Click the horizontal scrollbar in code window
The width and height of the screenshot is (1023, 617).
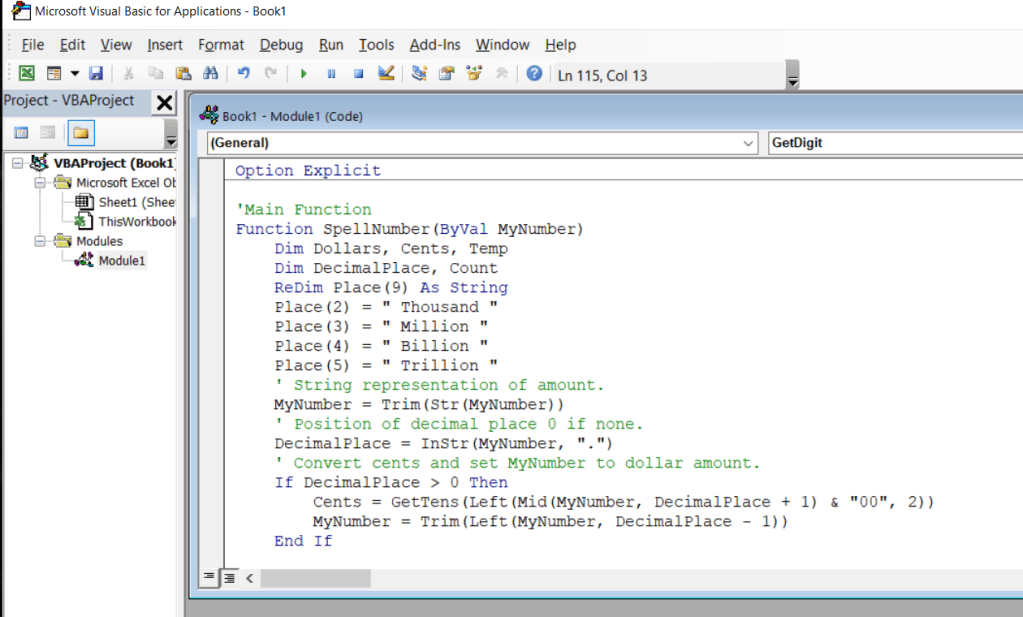[x=315, y=578]
